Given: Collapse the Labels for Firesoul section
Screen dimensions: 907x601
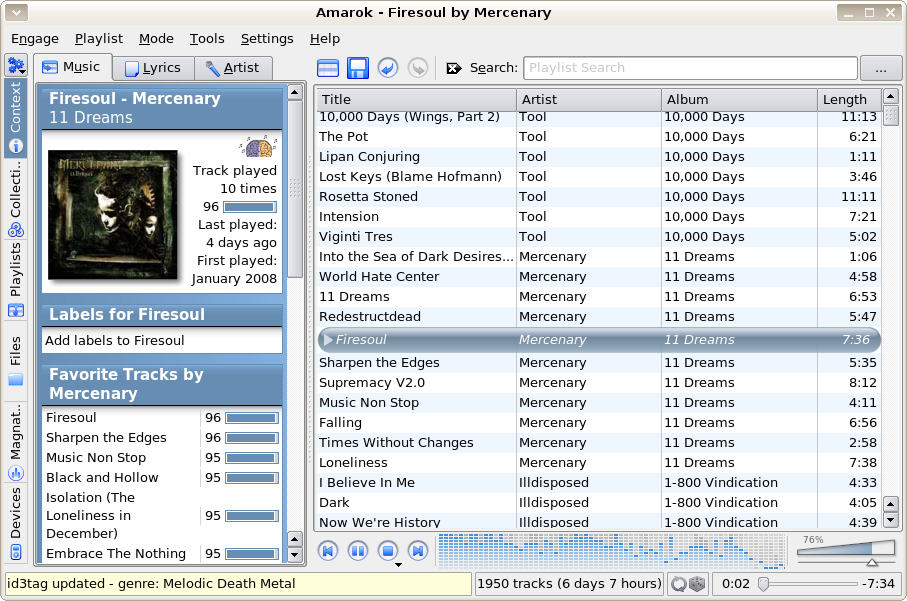Looking at the screenshot, I should coord(162,315).
